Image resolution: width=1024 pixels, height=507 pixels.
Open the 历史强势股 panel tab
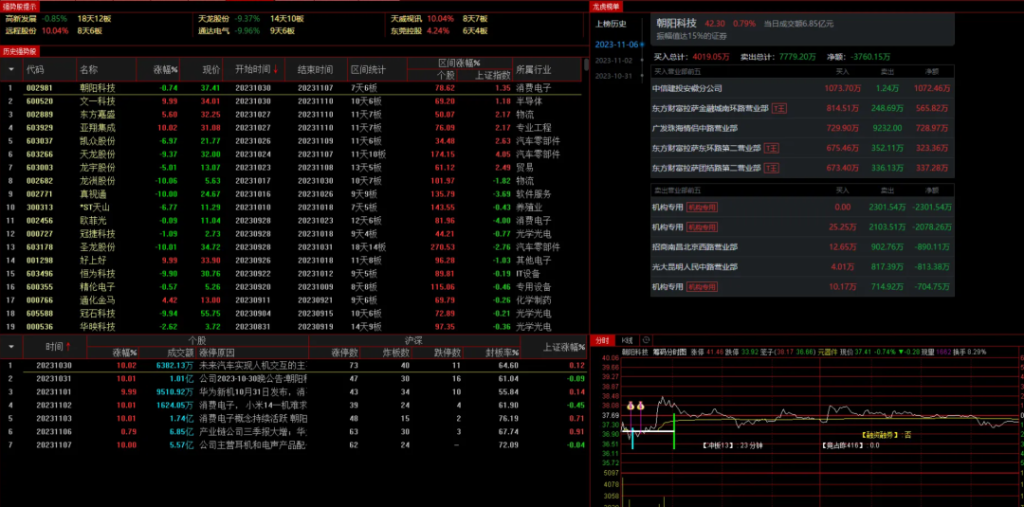[19, 50]
